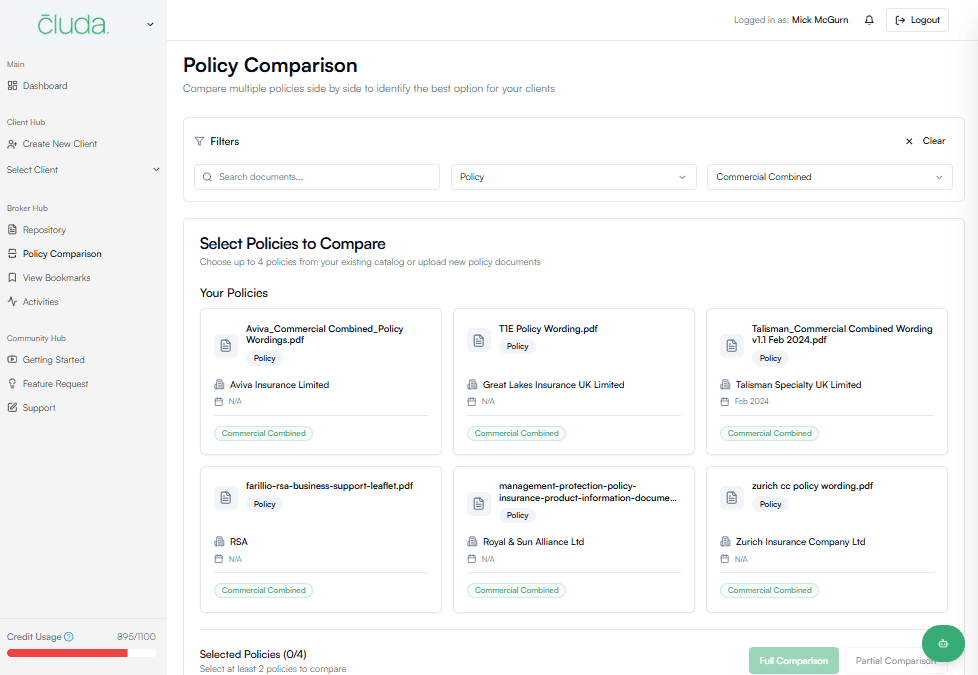
Task: Open the Policy document type dropdown
Action: coord(573,177)
